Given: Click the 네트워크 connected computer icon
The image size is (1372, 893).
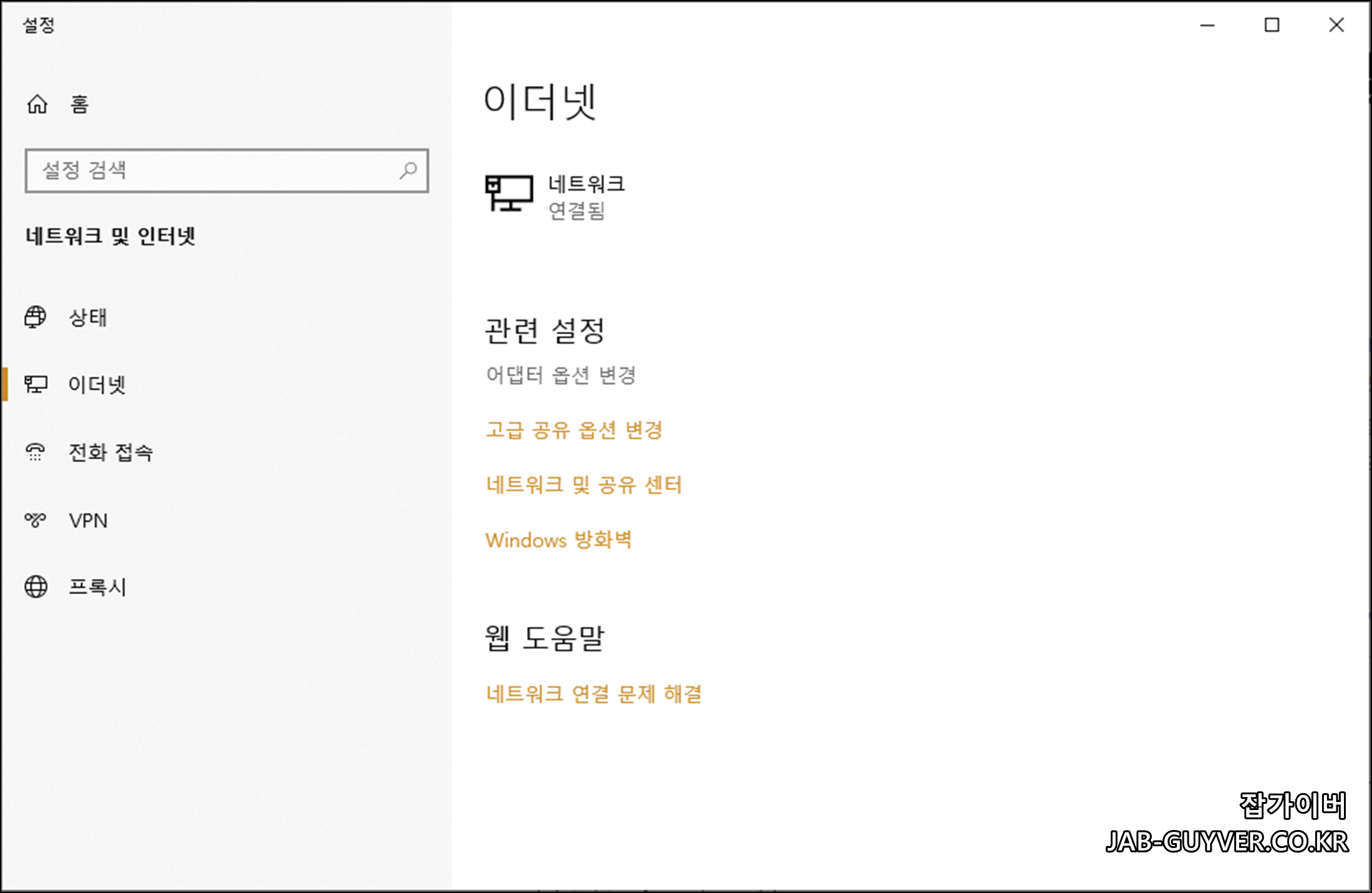Looking at the screenshot, I should tap(509, 194).
